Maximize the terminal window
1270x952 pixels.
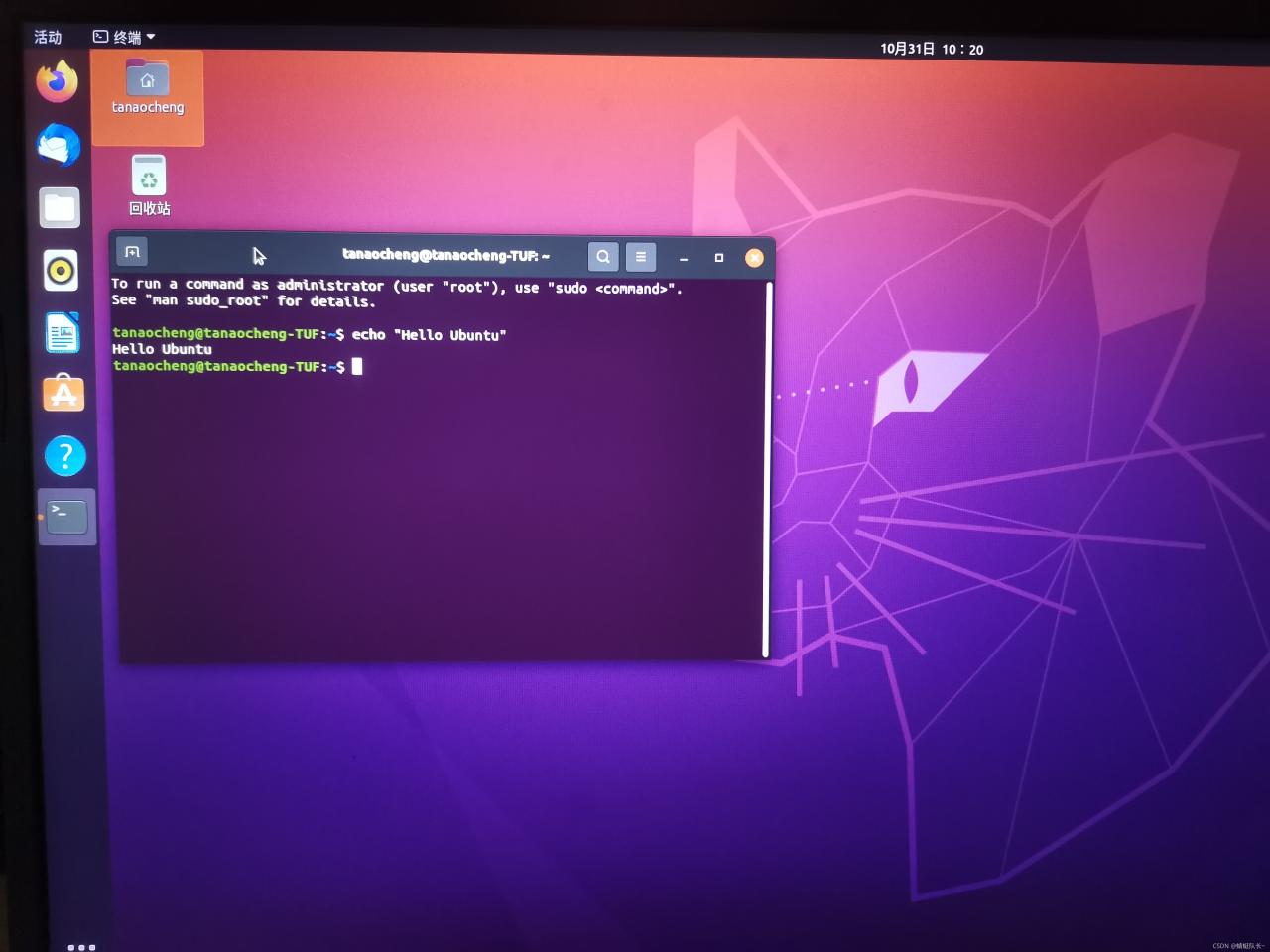[719, 258]
